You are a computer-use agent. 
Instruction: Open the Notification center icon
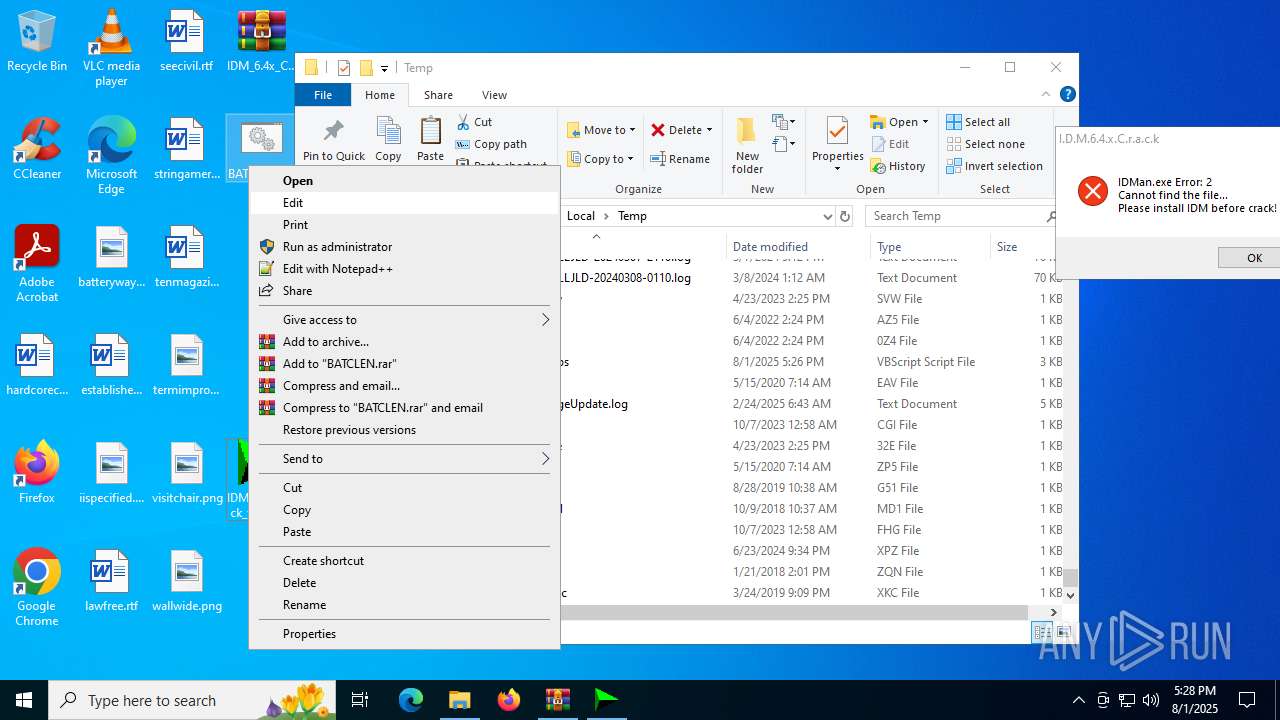pos(1247,700)
